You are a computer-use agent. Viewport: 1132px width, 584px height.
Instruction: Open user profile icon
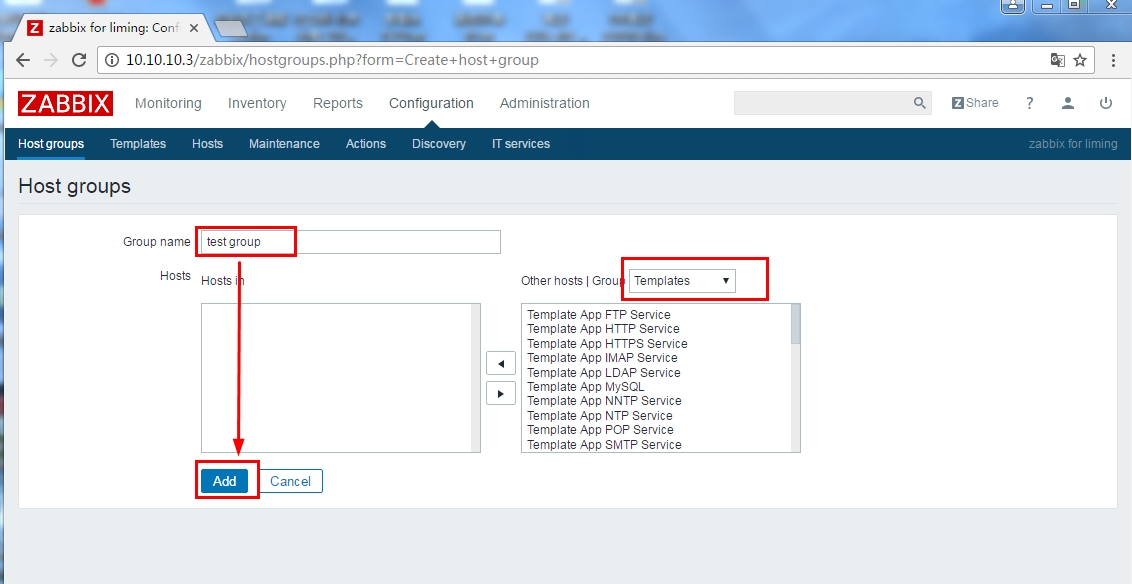(x=1068, y=103)
